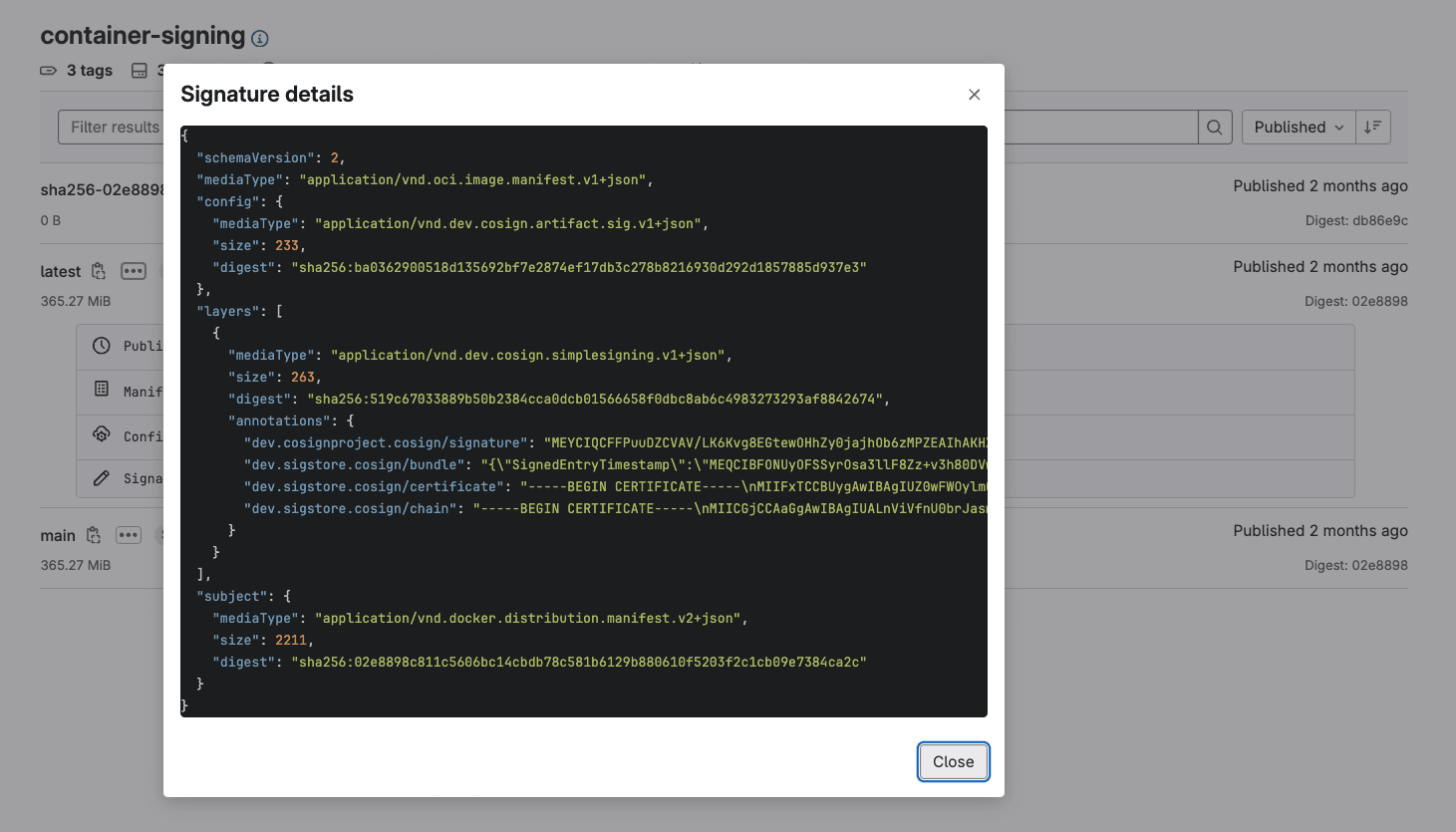The image size is (1456, 832).
Task: Click the clock icon in Published row
Action: (102, 346)
